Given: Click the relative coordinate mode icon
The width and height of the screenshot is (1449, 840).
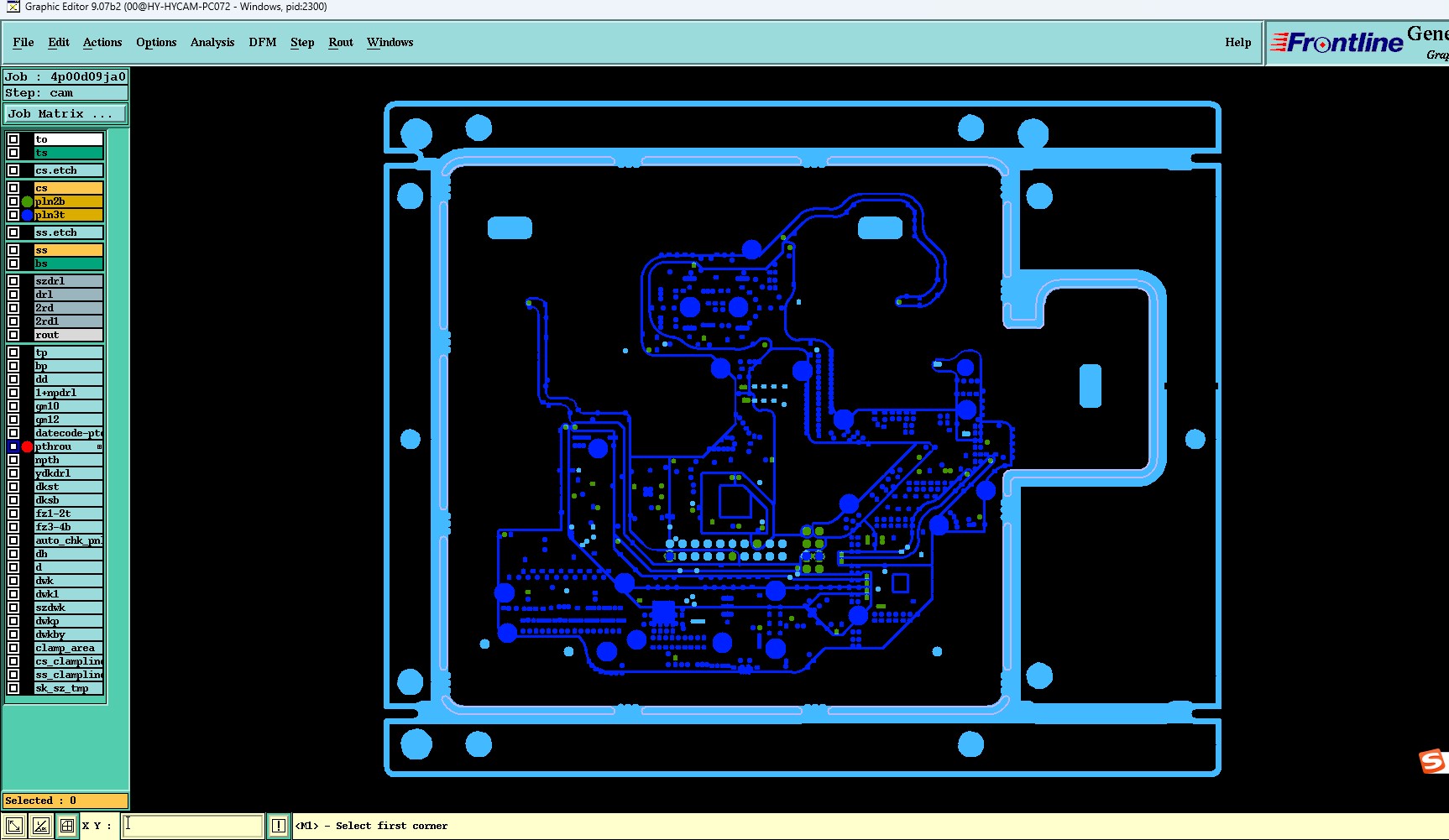Looking at the screenshot, I should pos(41,826).
